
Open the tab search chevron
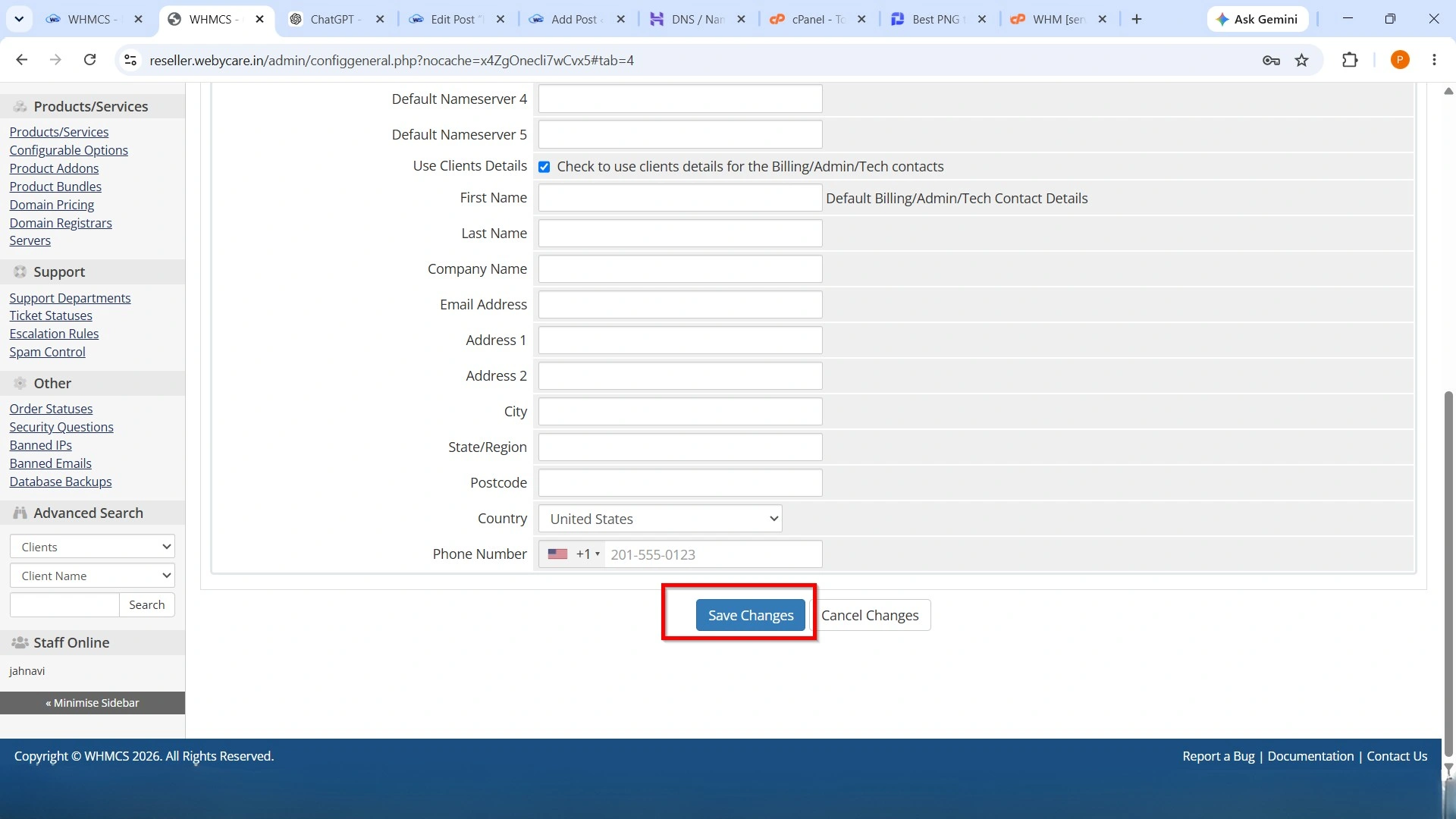(19, 19)
